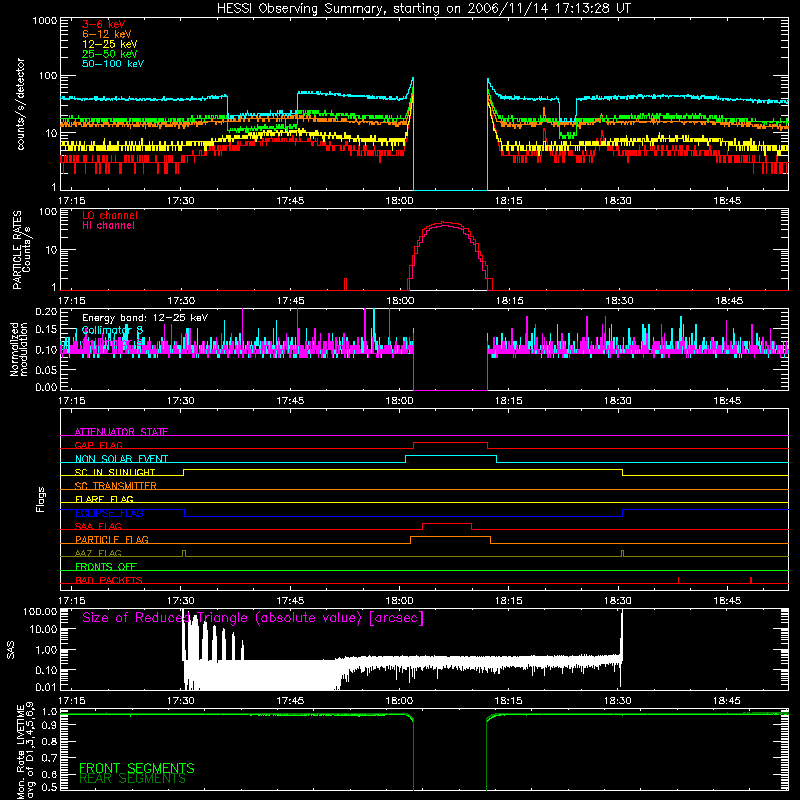
Task: Click the NON SOLAR EVENT flag label
Action: (121, 459)
